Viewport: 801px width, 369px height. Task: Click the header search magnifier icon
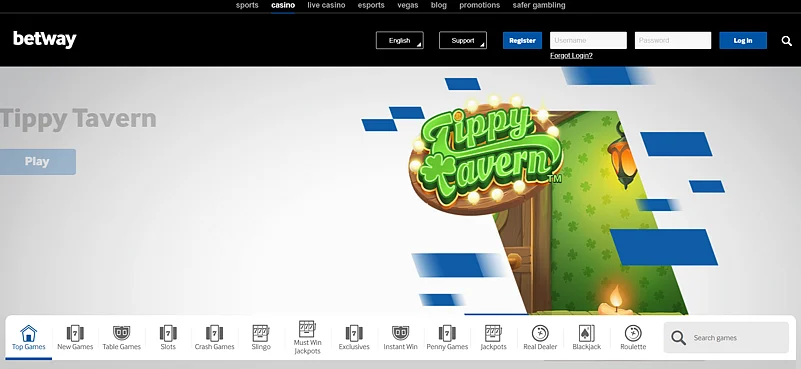(x=787, y=41)
